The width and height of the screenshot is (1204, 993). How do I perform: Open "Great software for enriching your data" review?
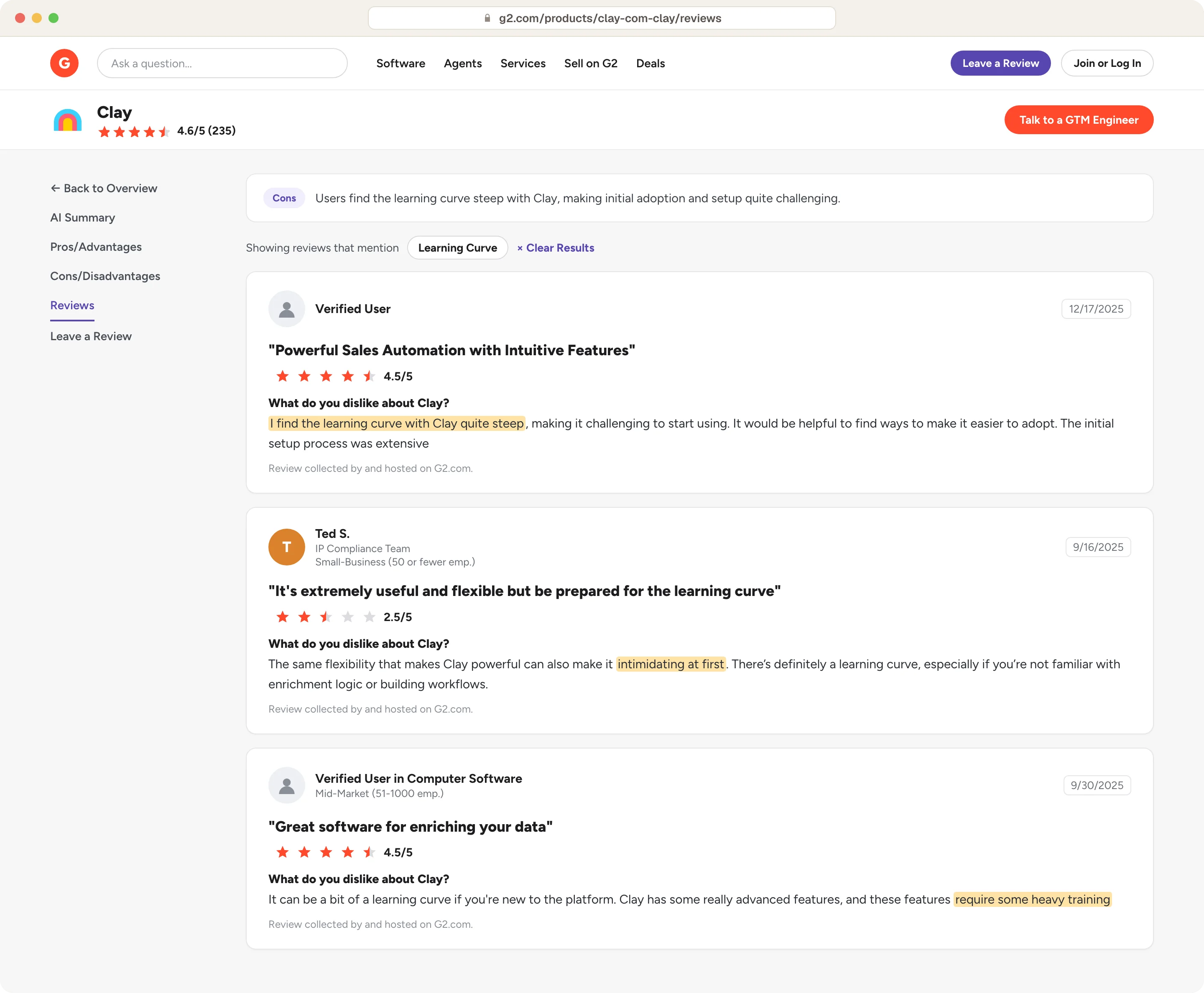(410, 827)
